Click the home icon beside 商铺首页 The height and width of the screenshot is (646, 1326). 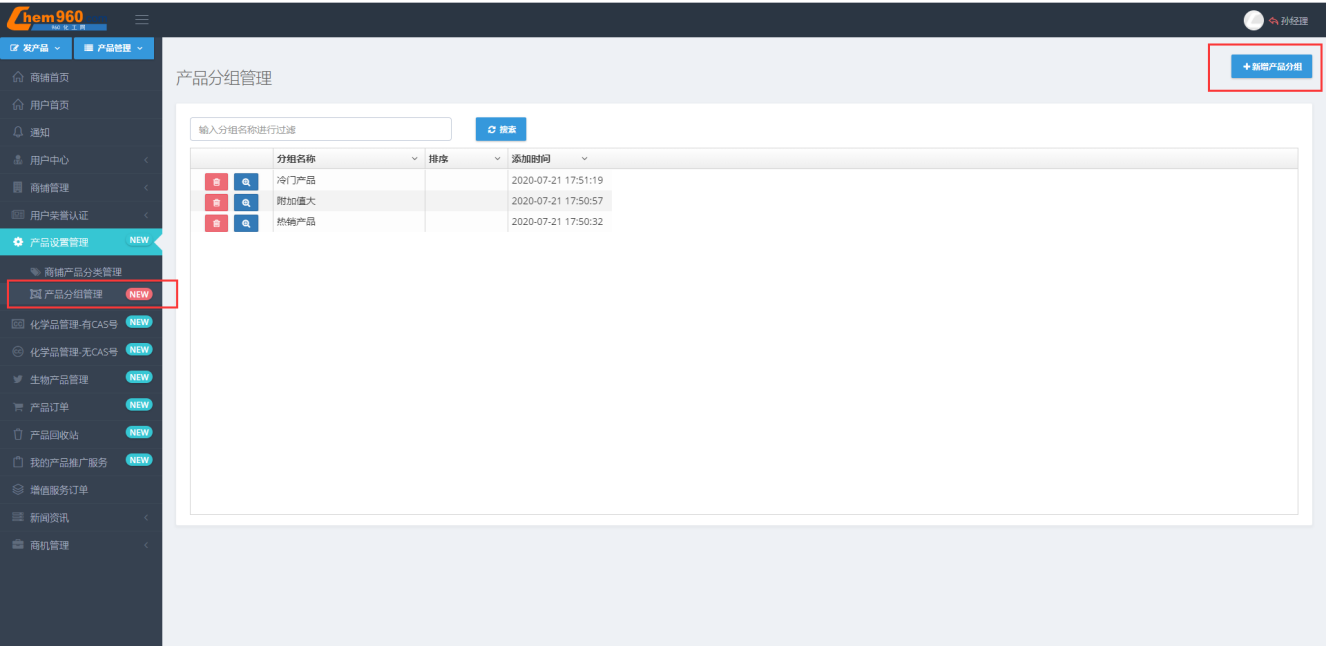pyautogui.click(x=18, y=77)
